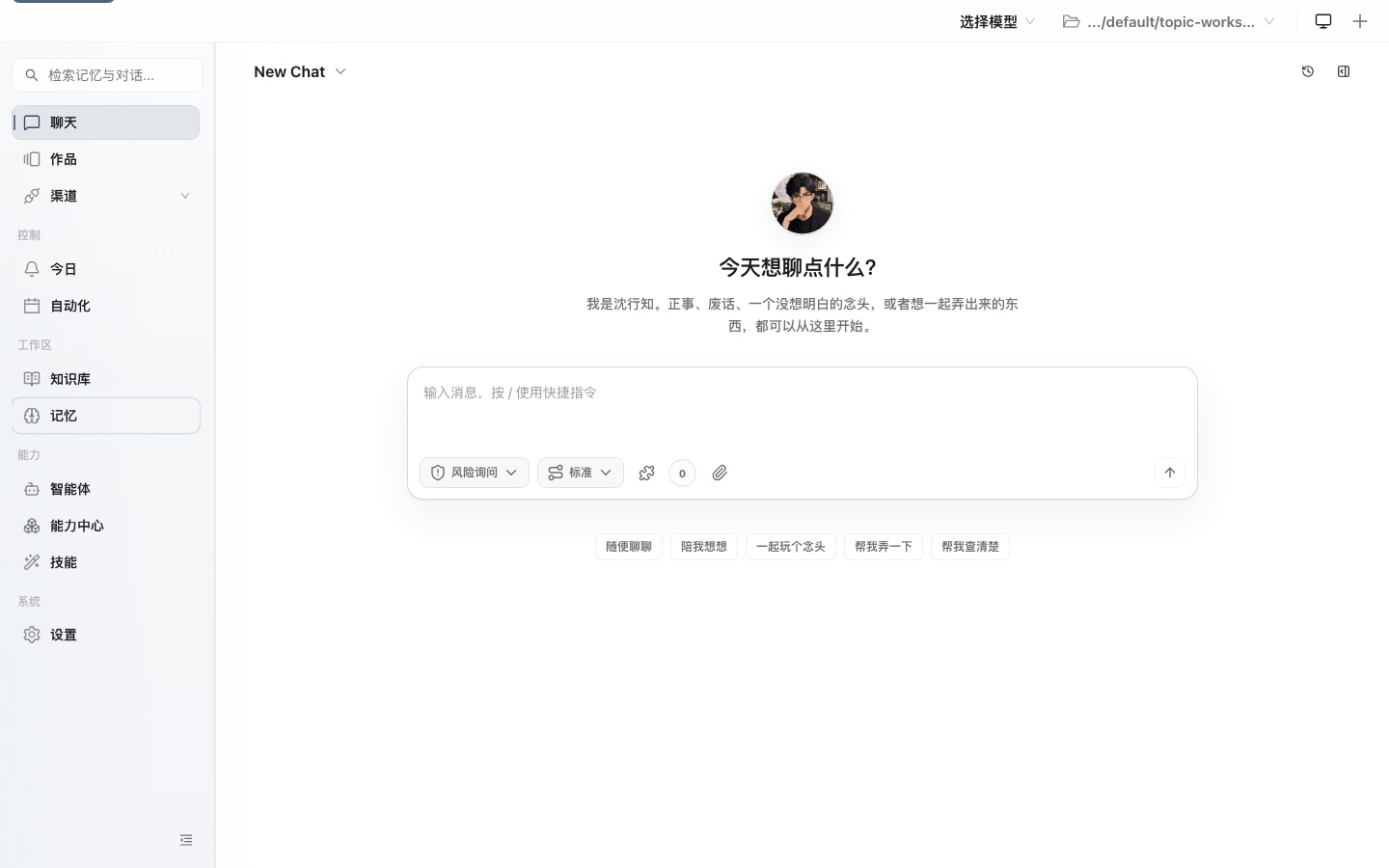Choose the 一起玩个念头 suggestion
Image resolution: width=1389 pixels, height=868 pixels.
[x=791, y=547]
